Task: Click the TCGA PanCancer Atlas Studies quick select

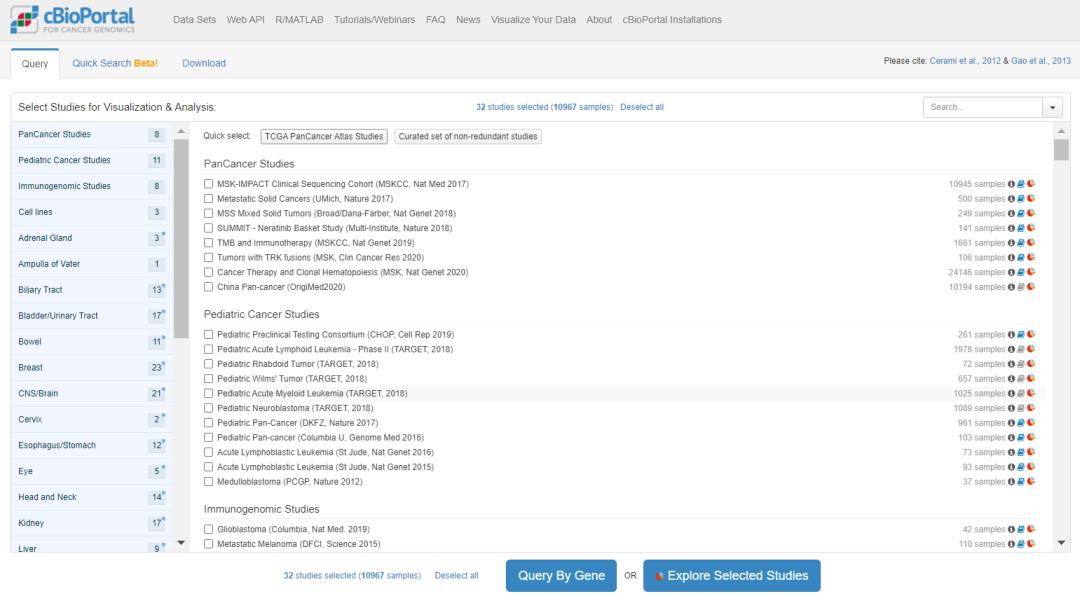Action: tap(324, 137)
